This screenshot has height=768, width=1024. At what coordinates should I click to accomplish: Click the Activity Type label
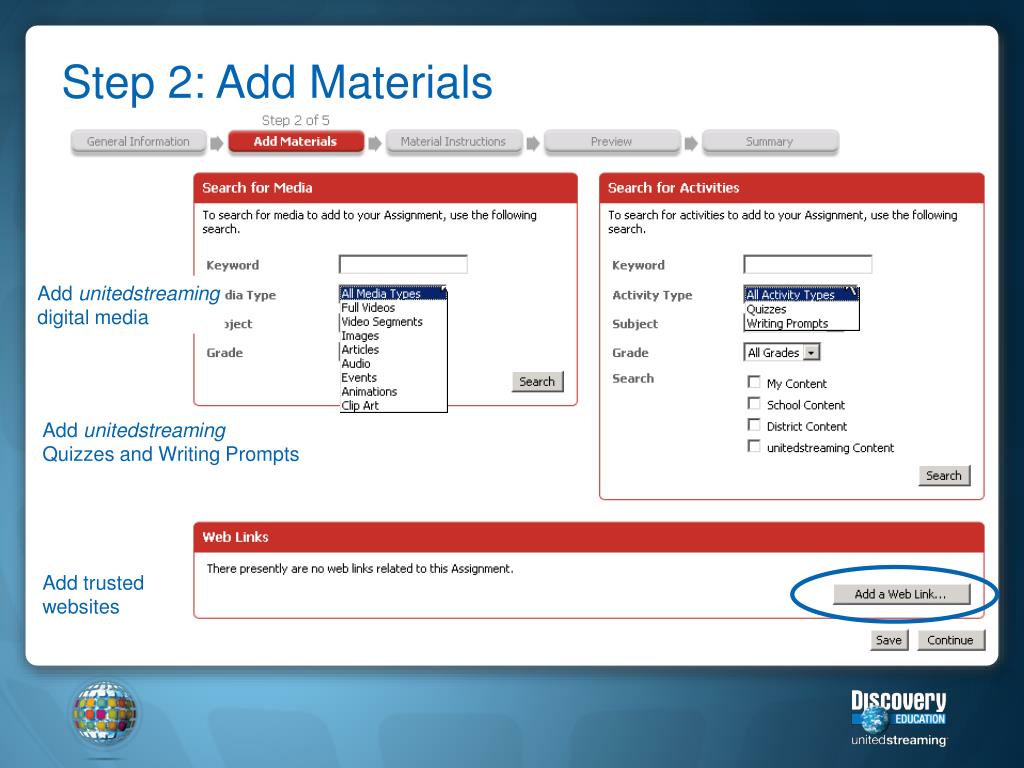(652, 295)
